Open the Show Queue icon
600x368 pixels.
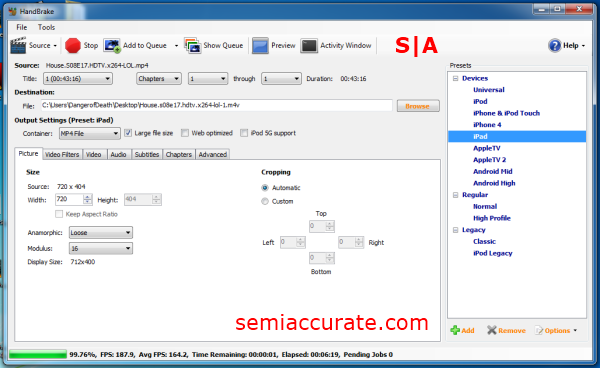pyautogui.click(x=192, y=46)
